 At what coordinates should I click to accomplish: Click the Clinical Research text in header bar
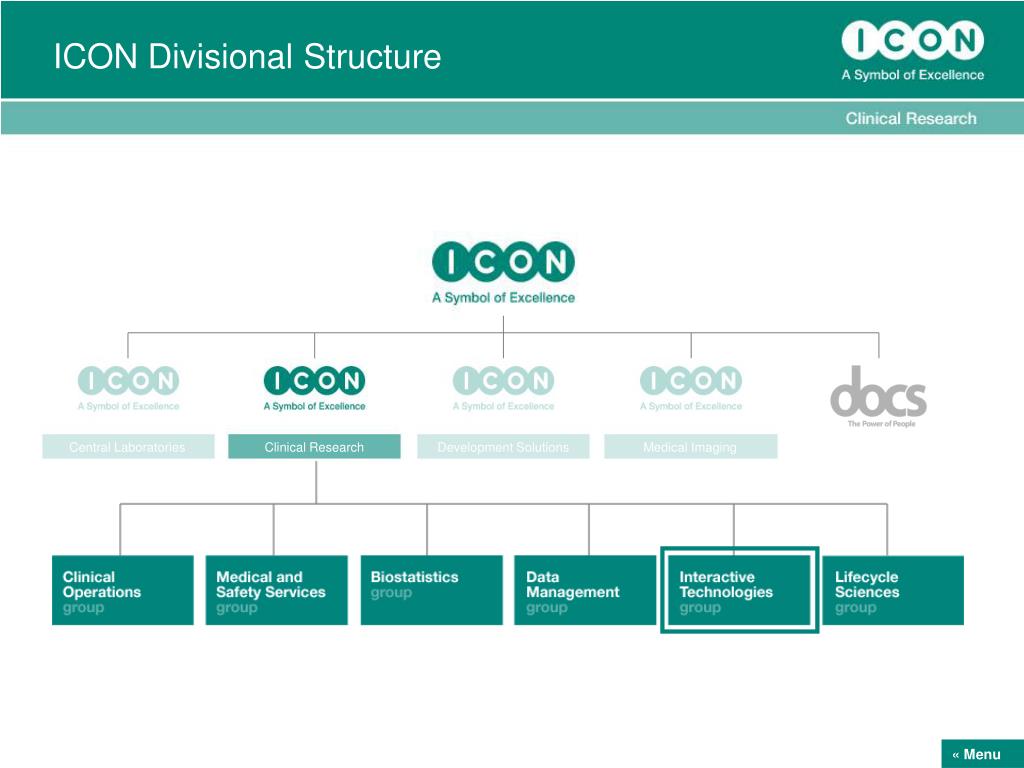911,118
